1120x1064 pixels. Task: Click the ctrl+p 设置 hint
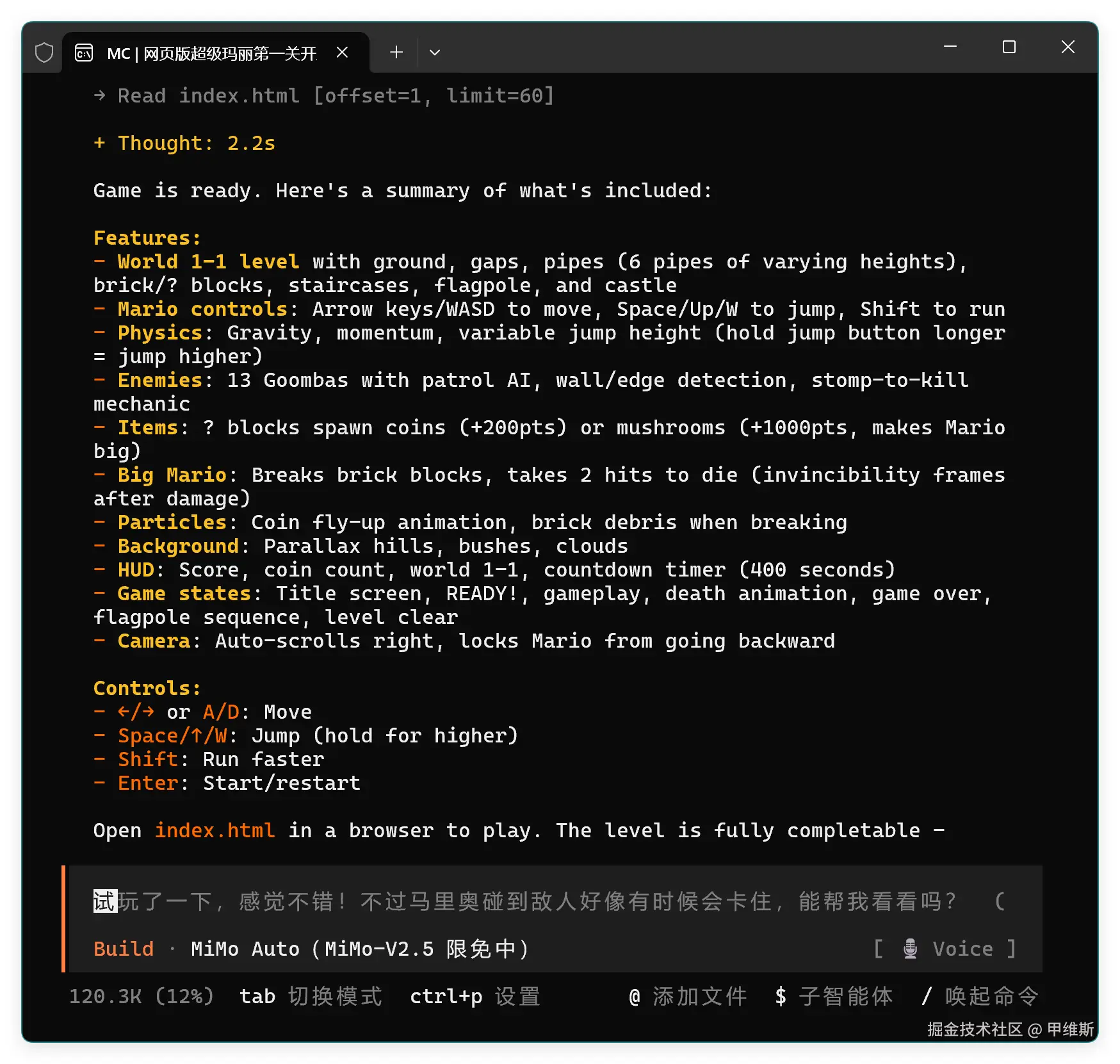(x=475, y=996)
